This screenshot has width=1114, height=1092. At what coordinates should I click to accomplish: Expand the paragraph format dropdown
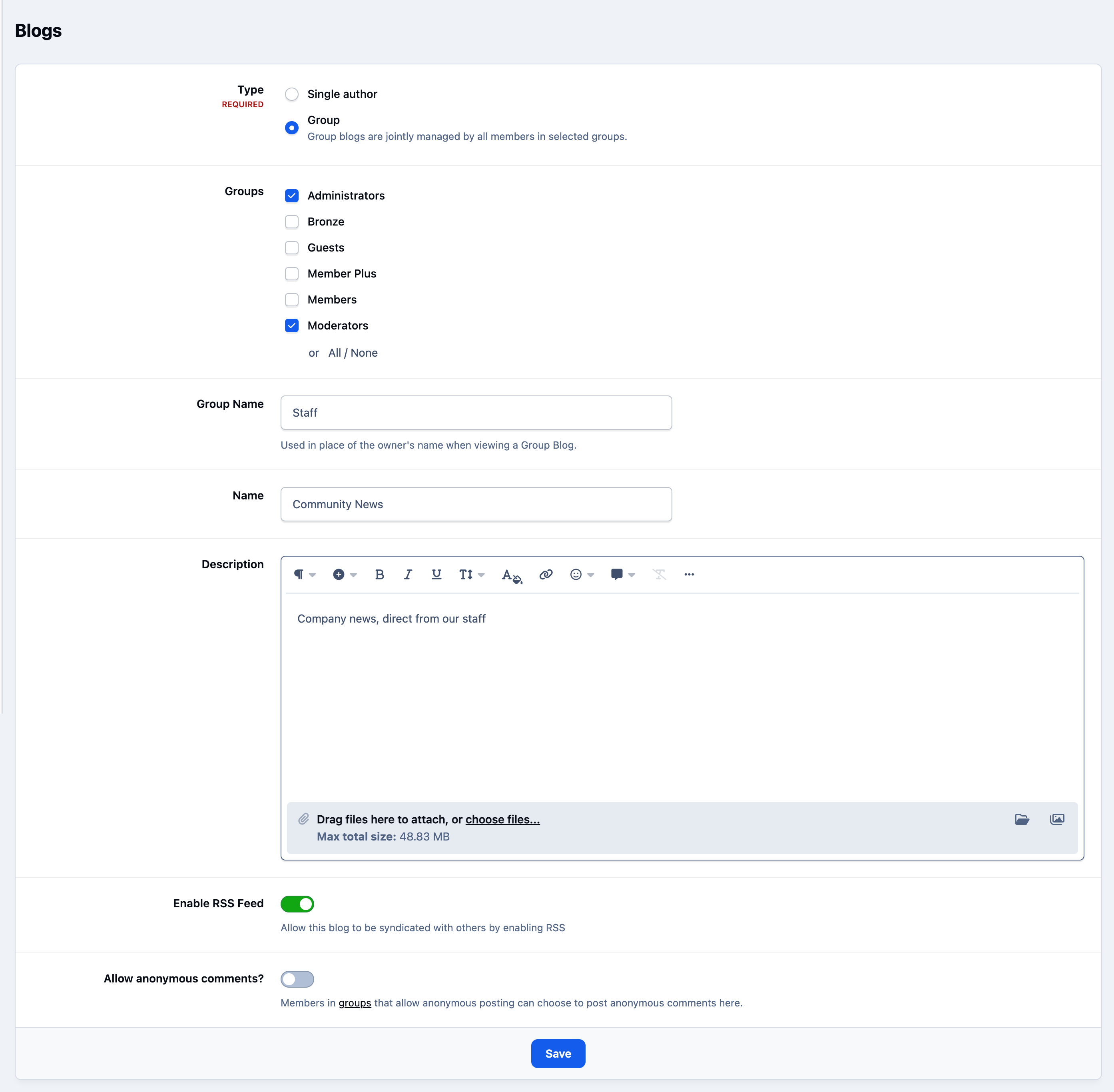[305, 575]
